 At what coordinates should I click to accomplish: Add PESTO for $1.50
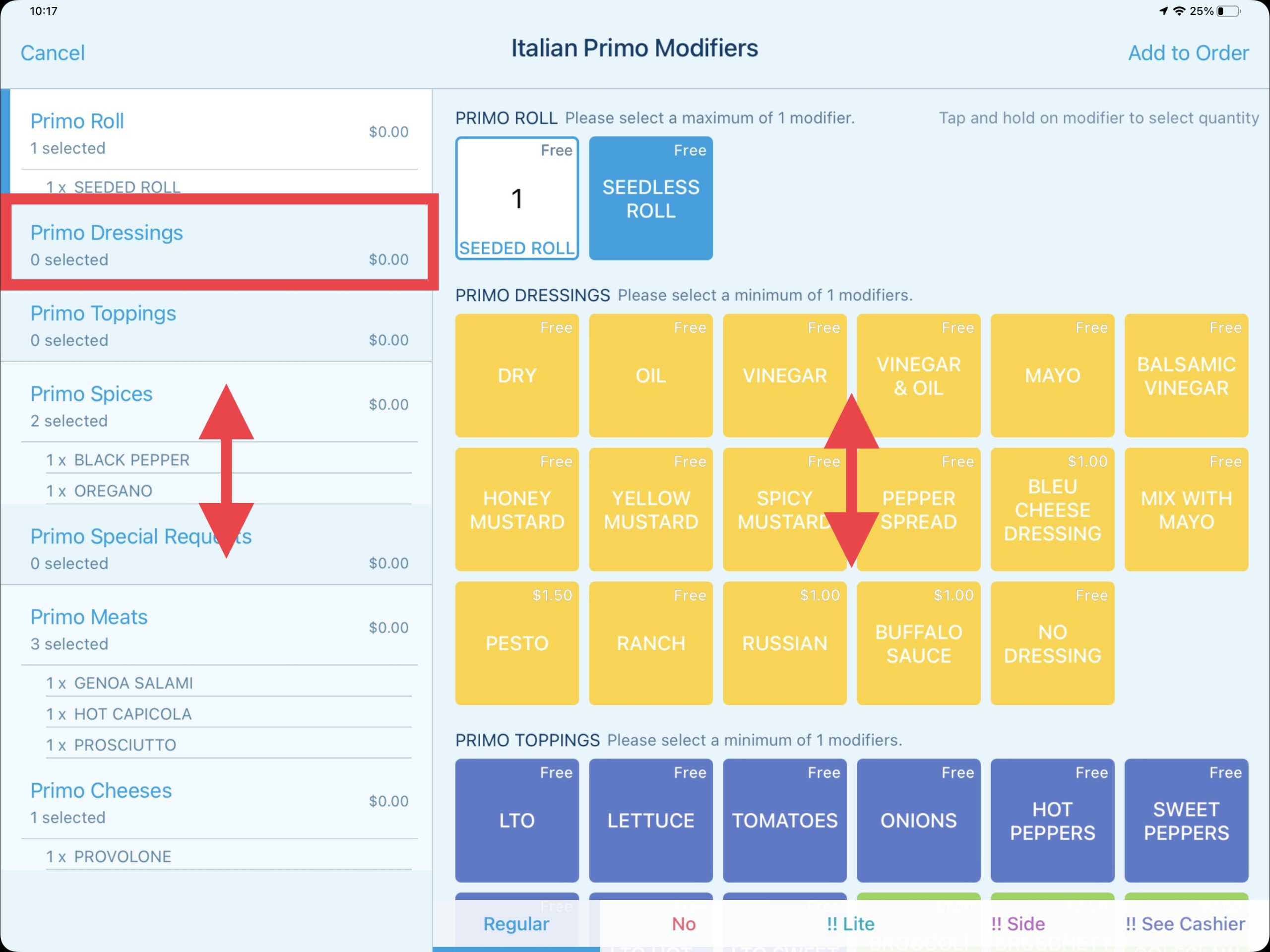coord(517,642)
